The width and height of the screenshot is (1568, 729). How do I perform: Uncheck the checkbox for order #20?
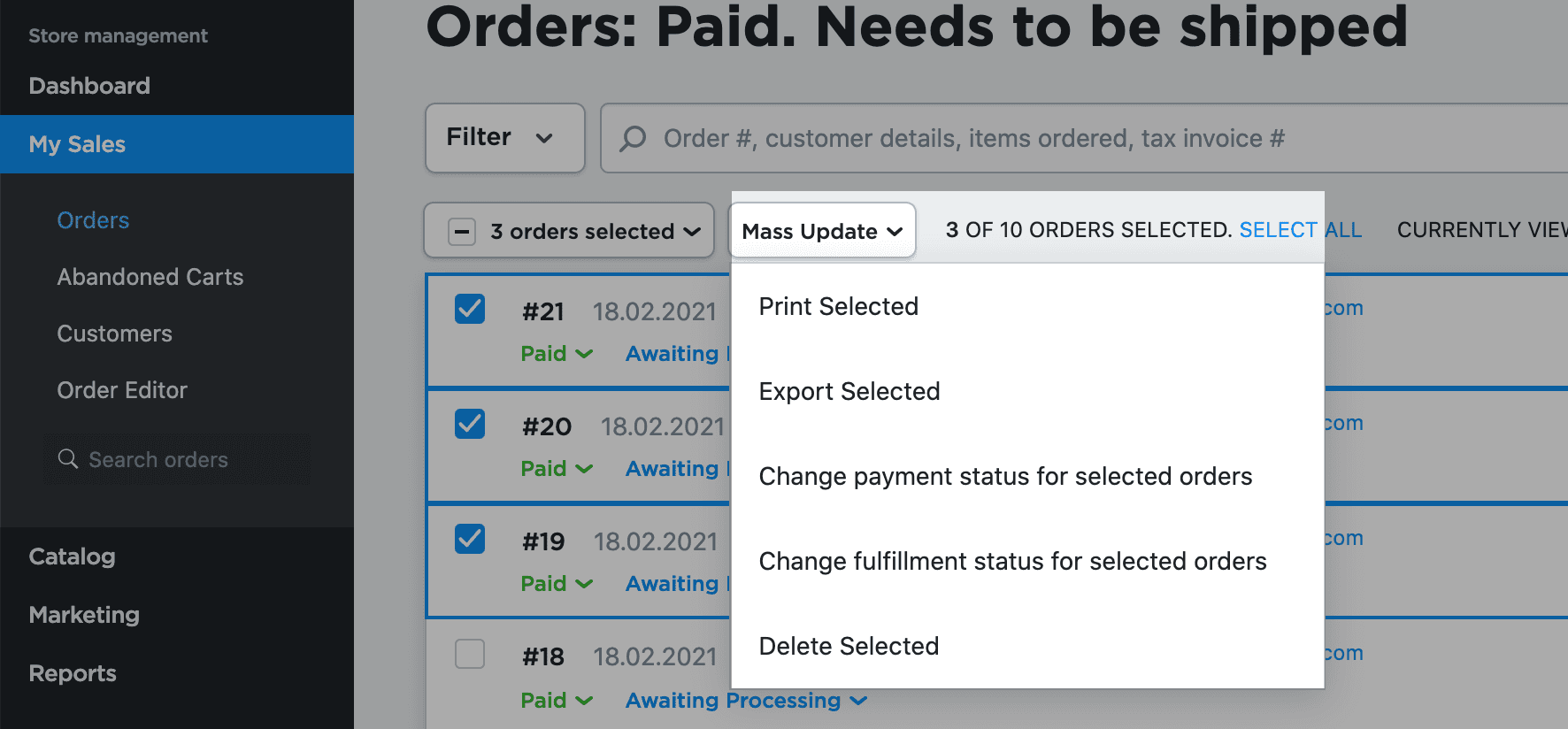point(470,425)
